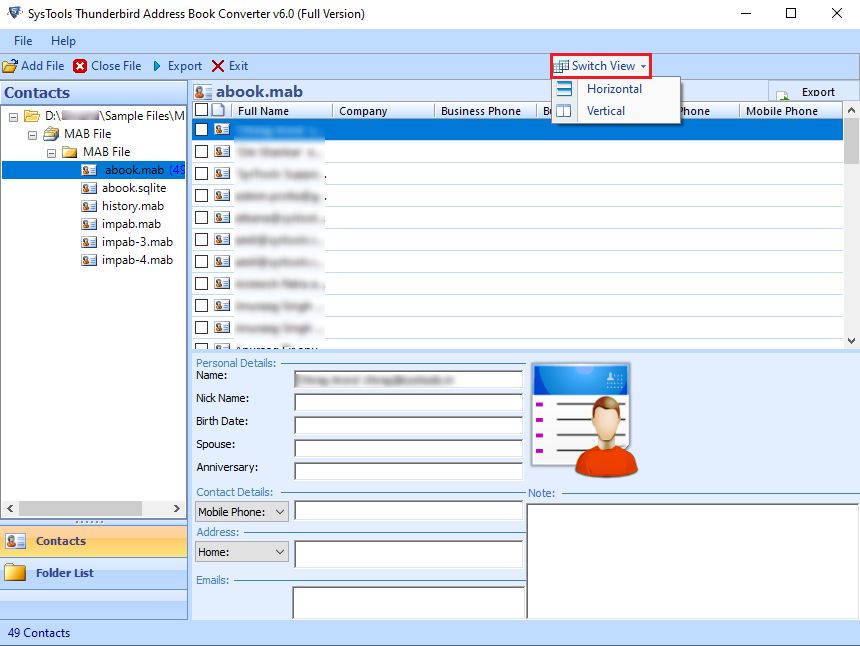This screenshot has height=646, width=860.
Task: Click the contact list scroll-up arrow
Action: (x=851, y=110)
